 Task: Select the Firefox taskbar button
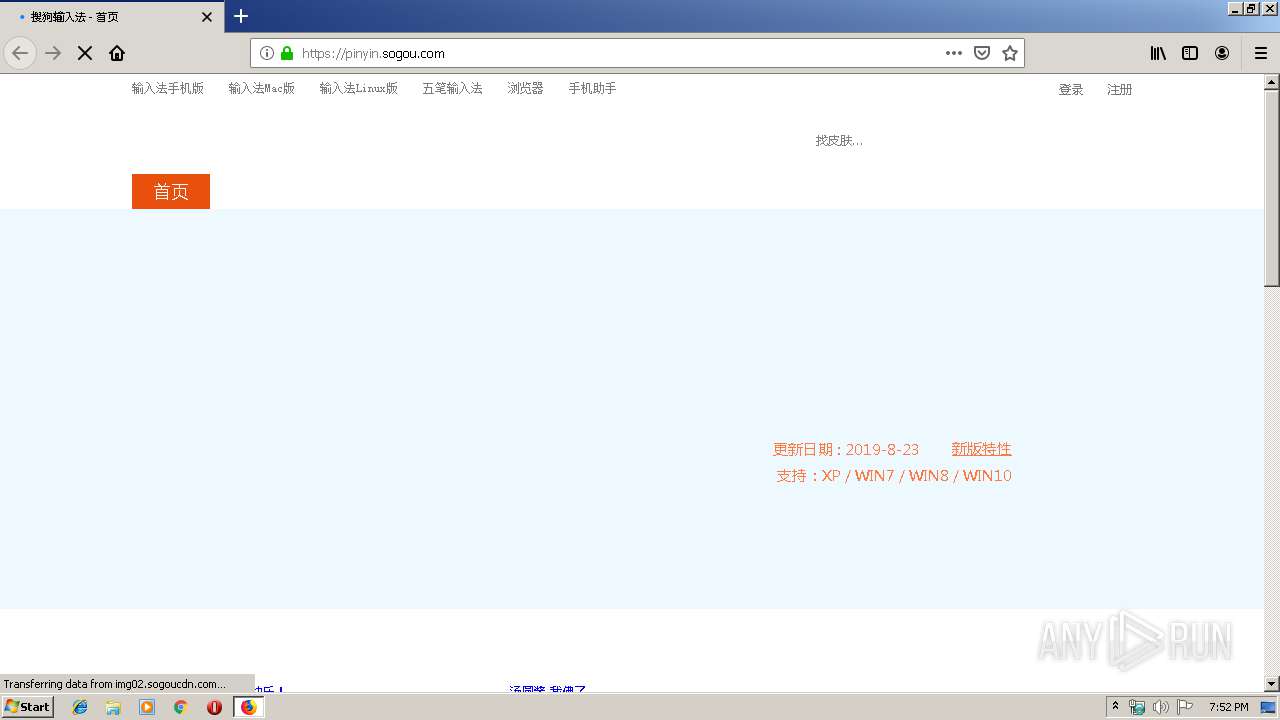click(248, 707)
